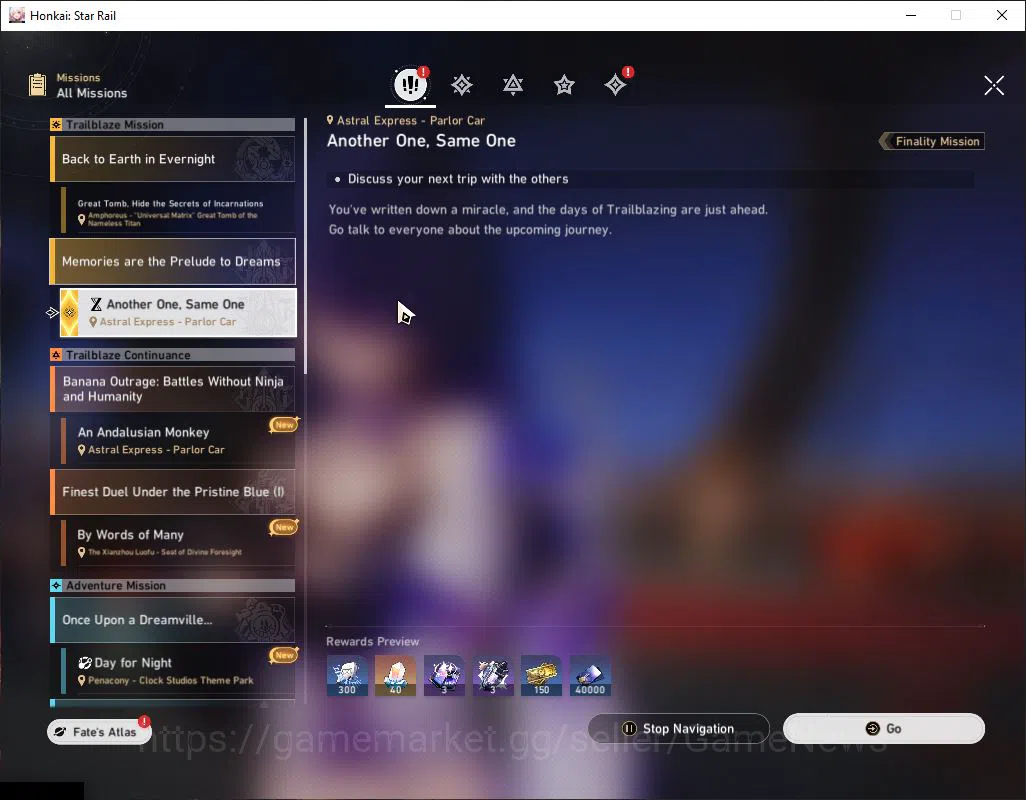
Task: Open the Companion Mission star tab
Action: pos(564,85)
